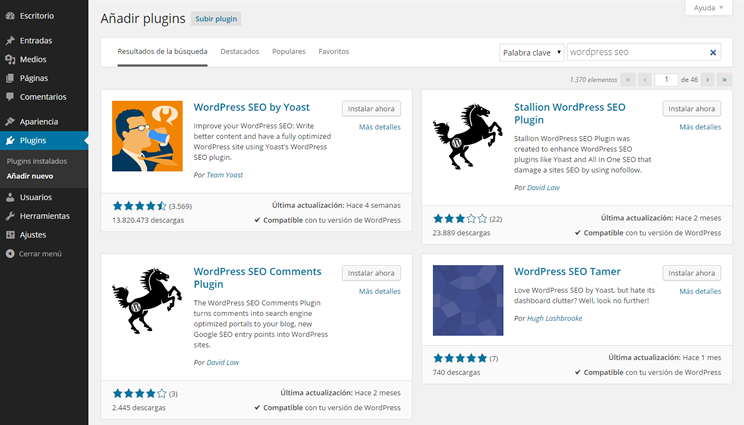Click the current page number field
The image size is (744, 425).
(666, 80)
